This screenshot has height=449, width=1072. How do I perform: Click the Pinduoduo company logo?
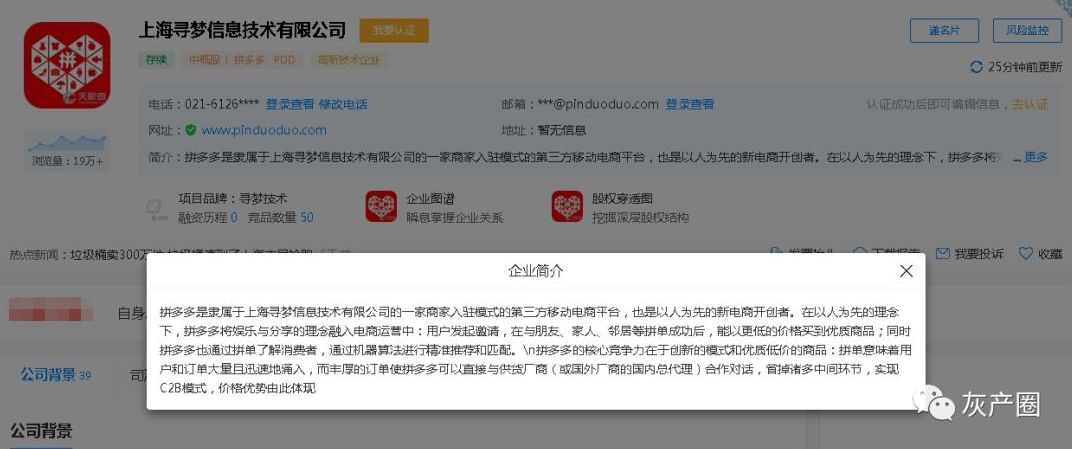pyautogui.click(x=67, y=65)
